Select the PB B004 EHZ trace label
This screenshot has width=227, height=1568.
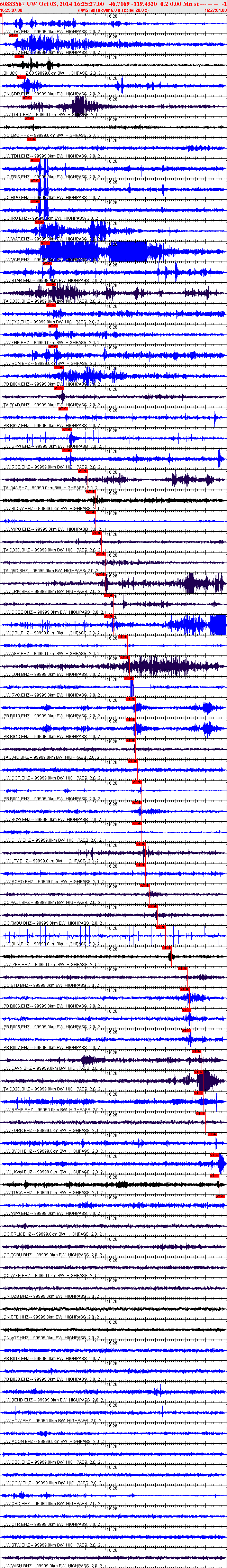pos(53,384)
